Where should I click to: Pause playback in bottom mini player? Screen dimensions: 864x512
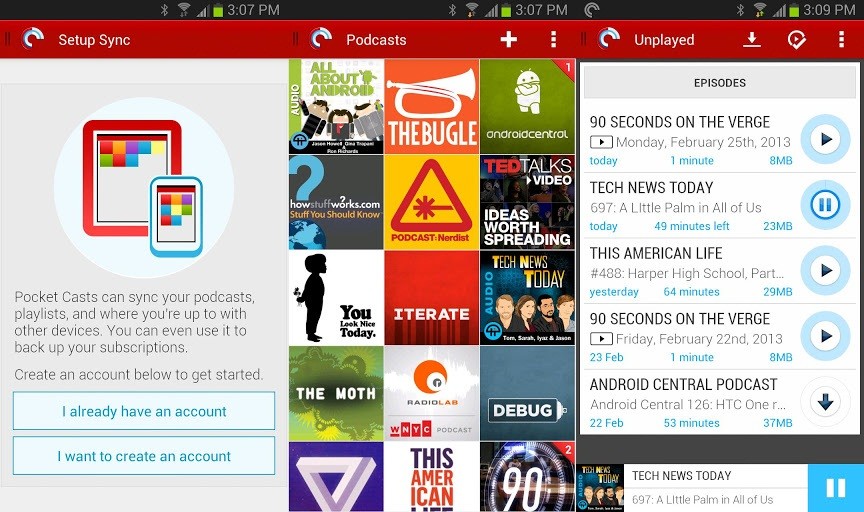835,488
